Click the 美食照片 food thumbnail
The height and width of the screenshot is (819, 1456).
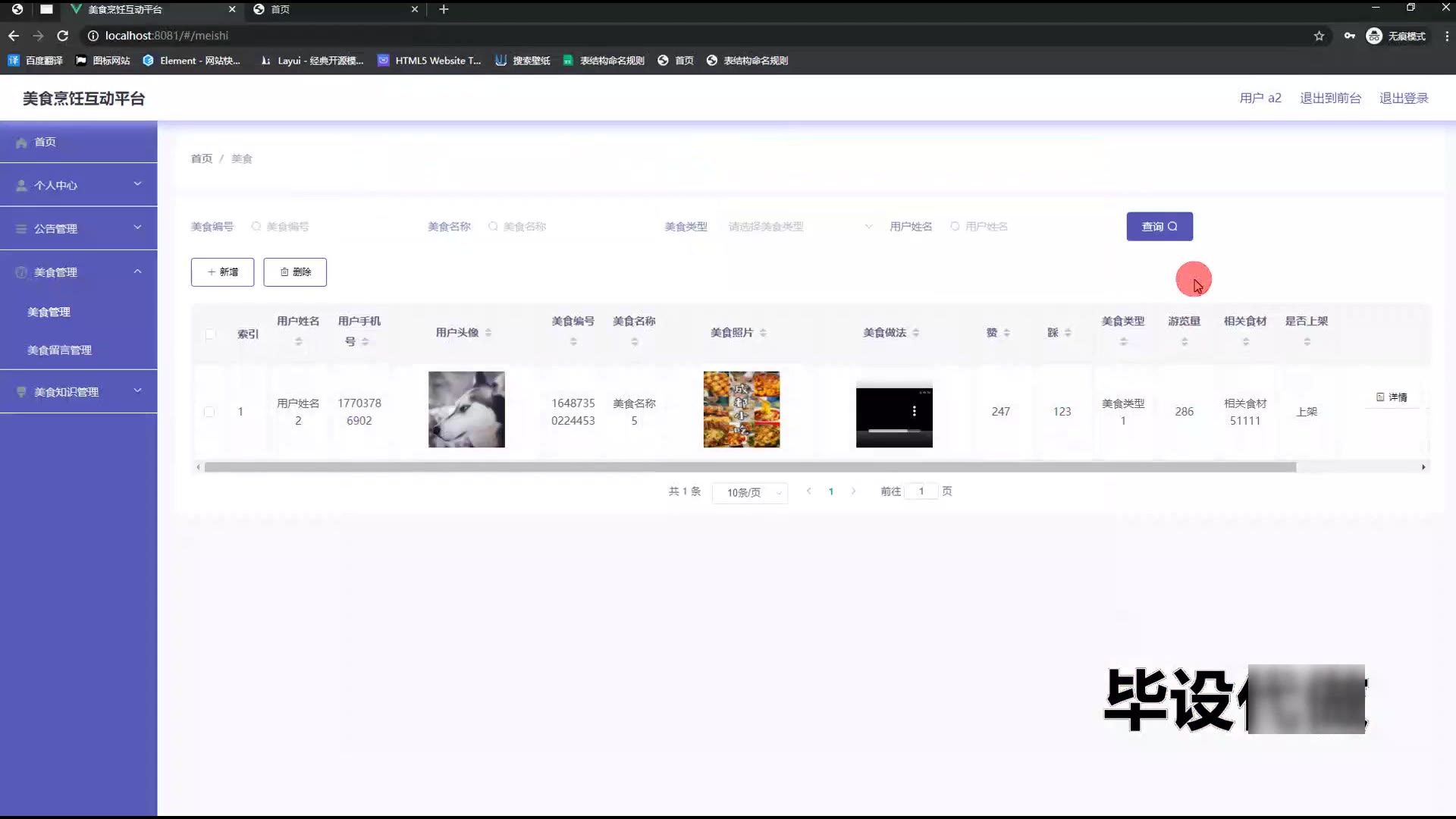pyautogui.click(x=741, y=409)
